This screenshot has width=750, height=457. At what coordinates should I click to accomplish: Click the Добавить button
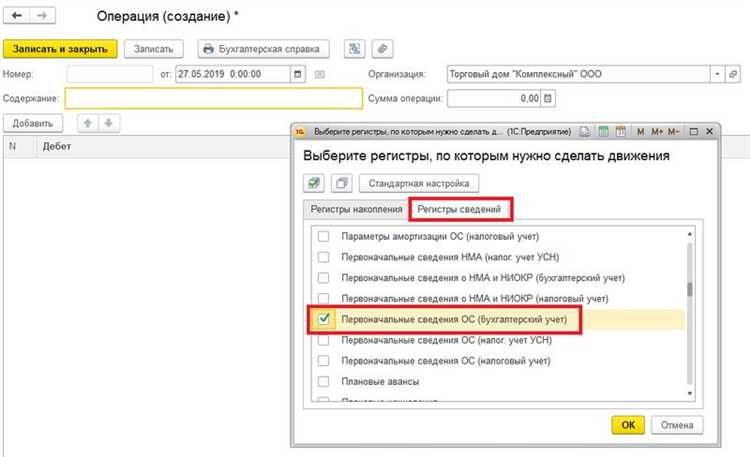[33, 123]
